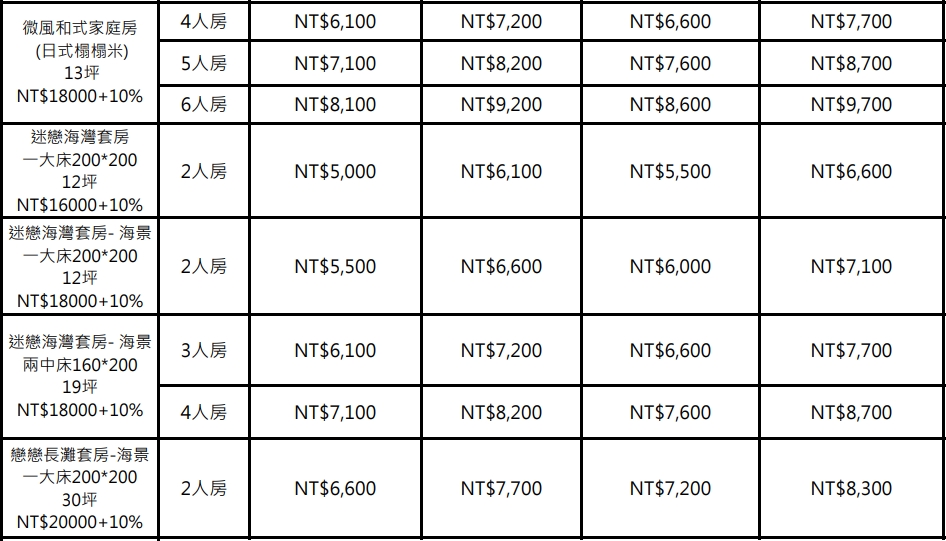The width and height of the screenshot is (946, 541).
Task: Click the NT$7,700 price in the 3人房 row
Action: click(x=851, y=350)
